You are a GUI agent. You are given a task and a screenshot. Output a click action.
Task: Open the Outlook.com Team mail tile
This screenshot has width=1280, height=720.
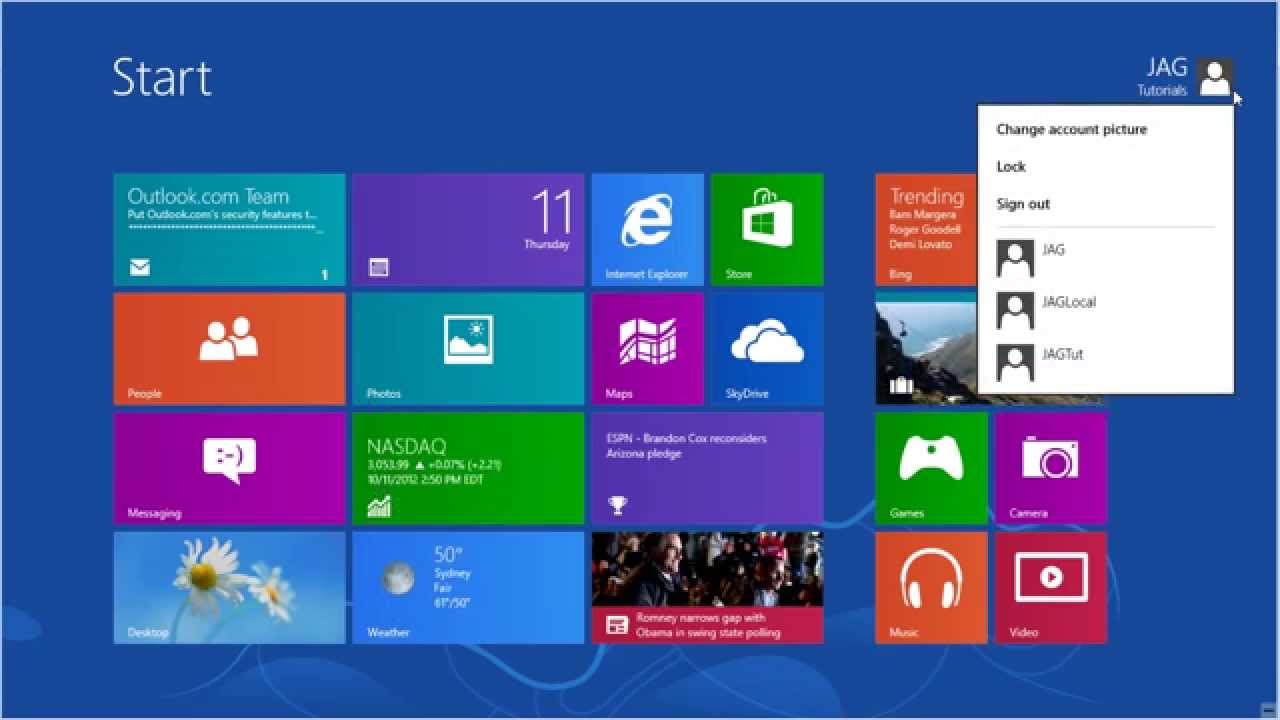[x=229, y=230]
